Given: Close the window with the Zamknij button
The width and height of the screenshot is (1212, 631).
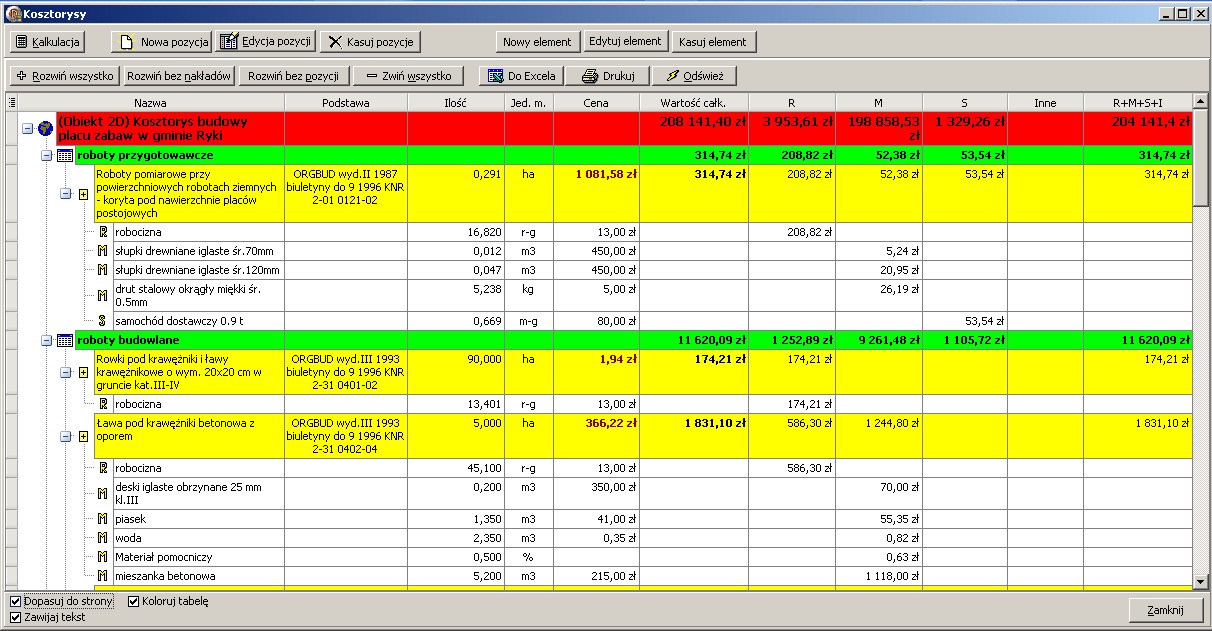Looking at the screenshot, I should tap(1165, 611).
